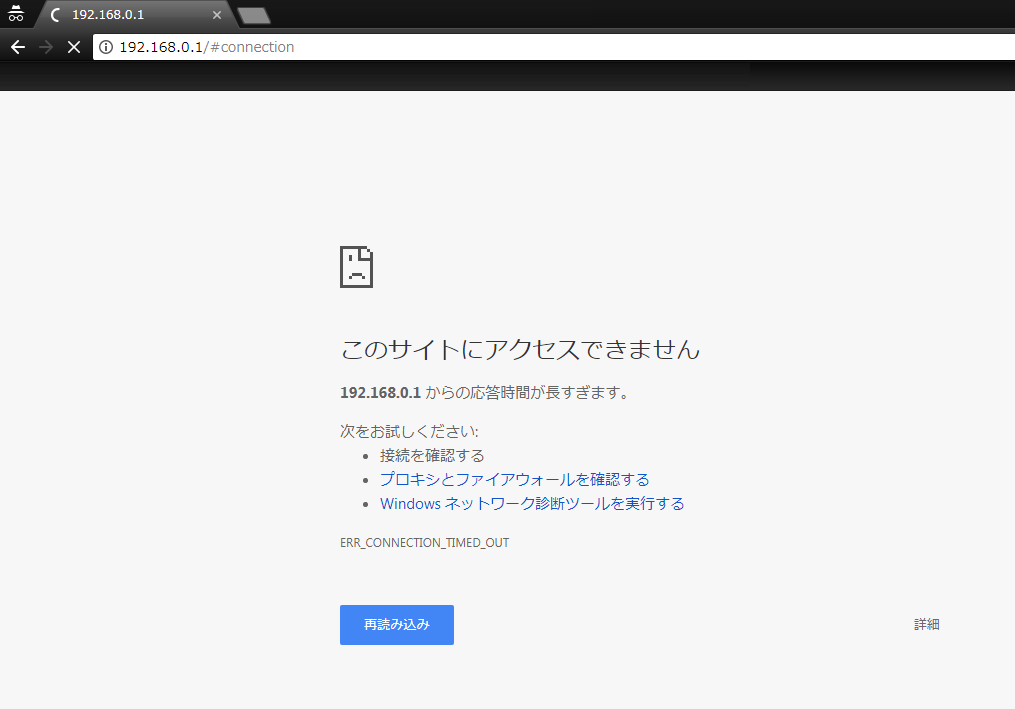
Task: Click the tab's loading spinner icon
Action: coord(55,15)
